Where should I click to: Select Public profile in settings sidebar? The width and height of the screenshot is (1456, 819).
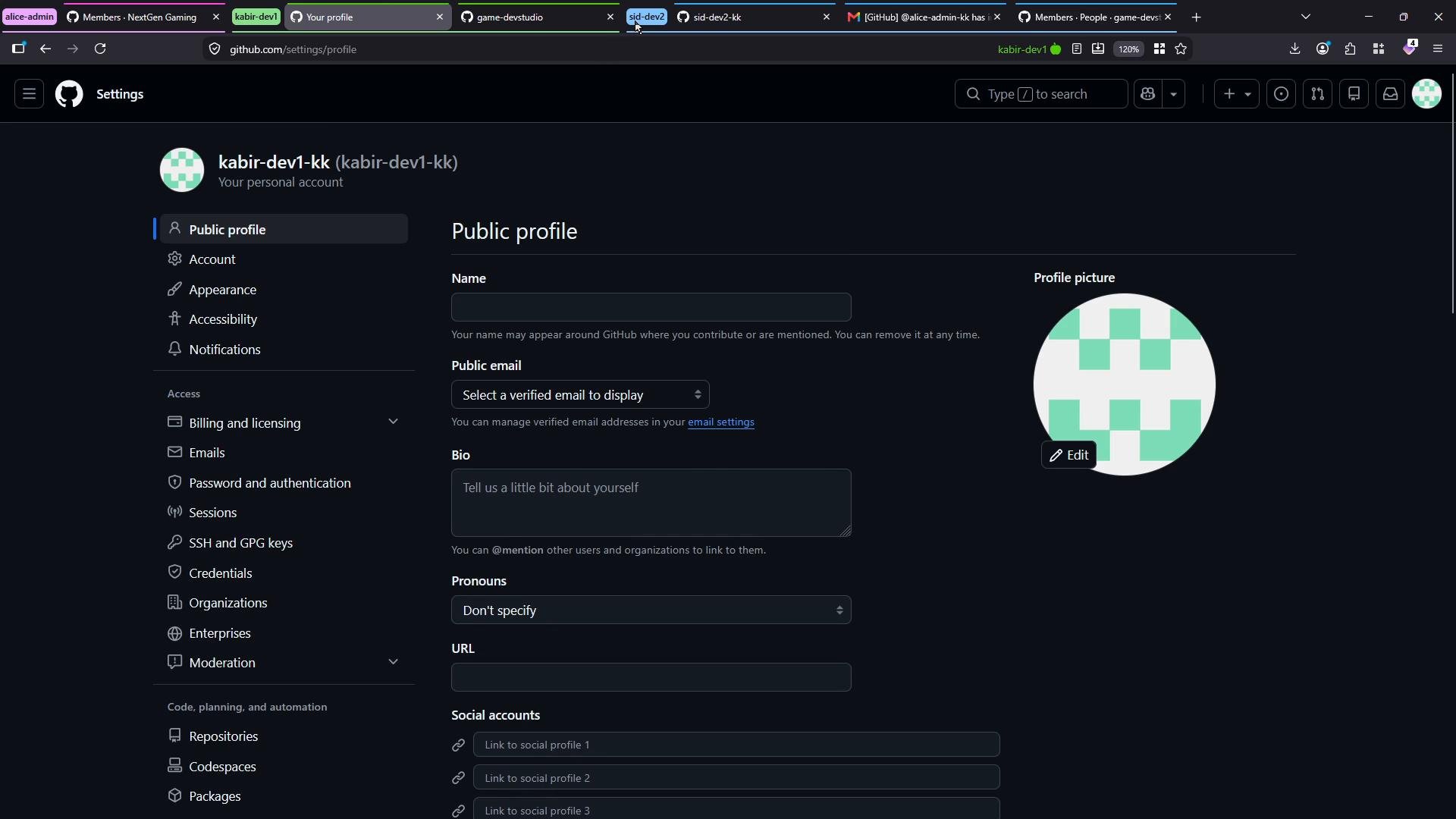click(x=284, y=229)
